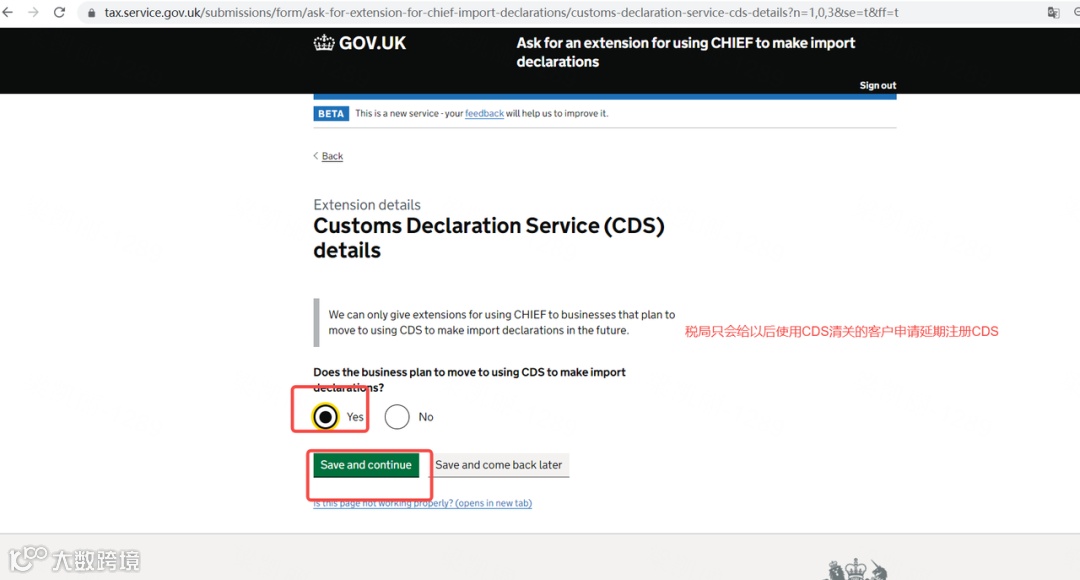Sign out of the service
The image size is (1080, 580).
click(x=878, y=85)
